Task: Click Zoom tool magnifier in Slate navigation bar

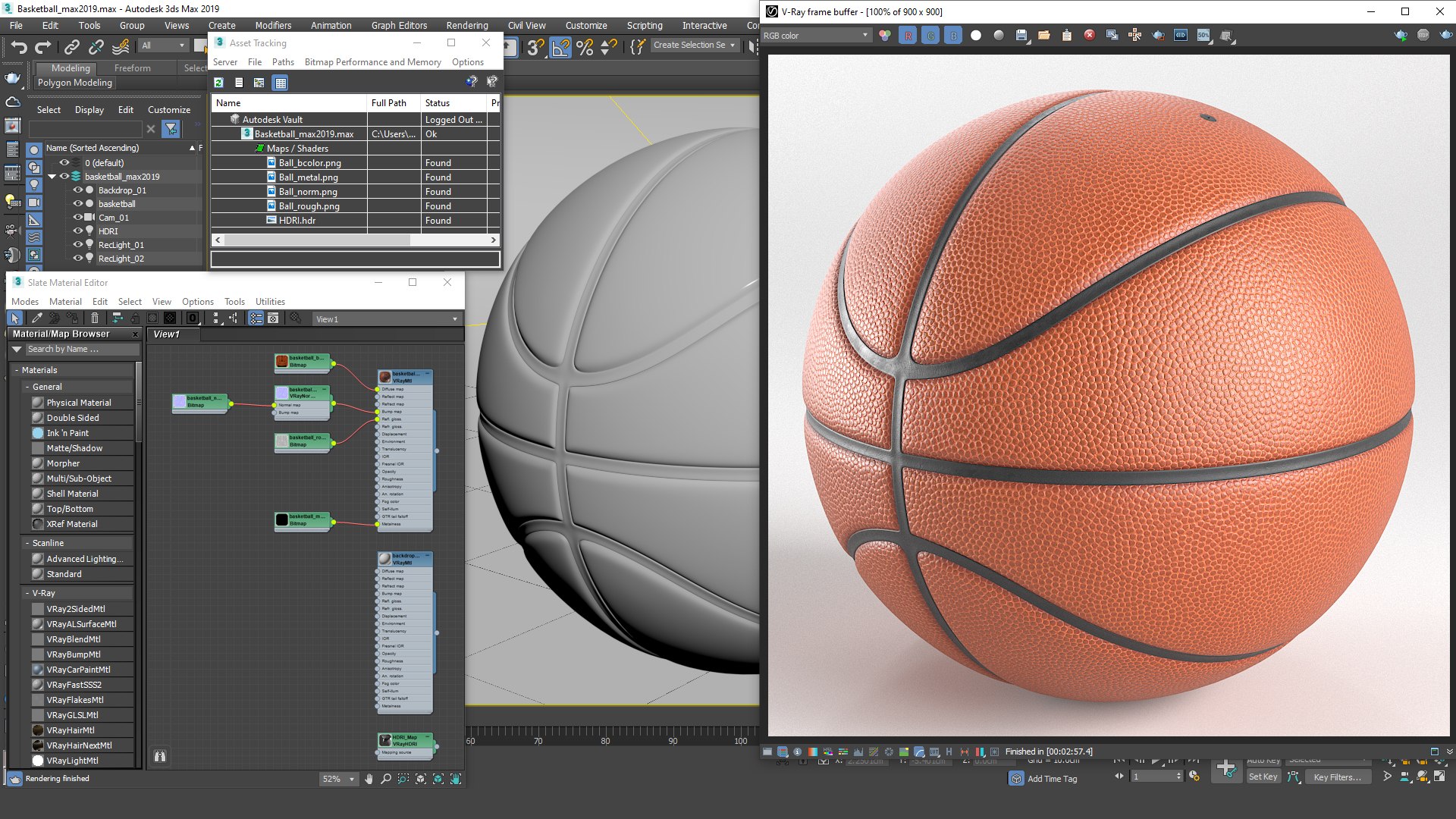Action: coord(385,779)
